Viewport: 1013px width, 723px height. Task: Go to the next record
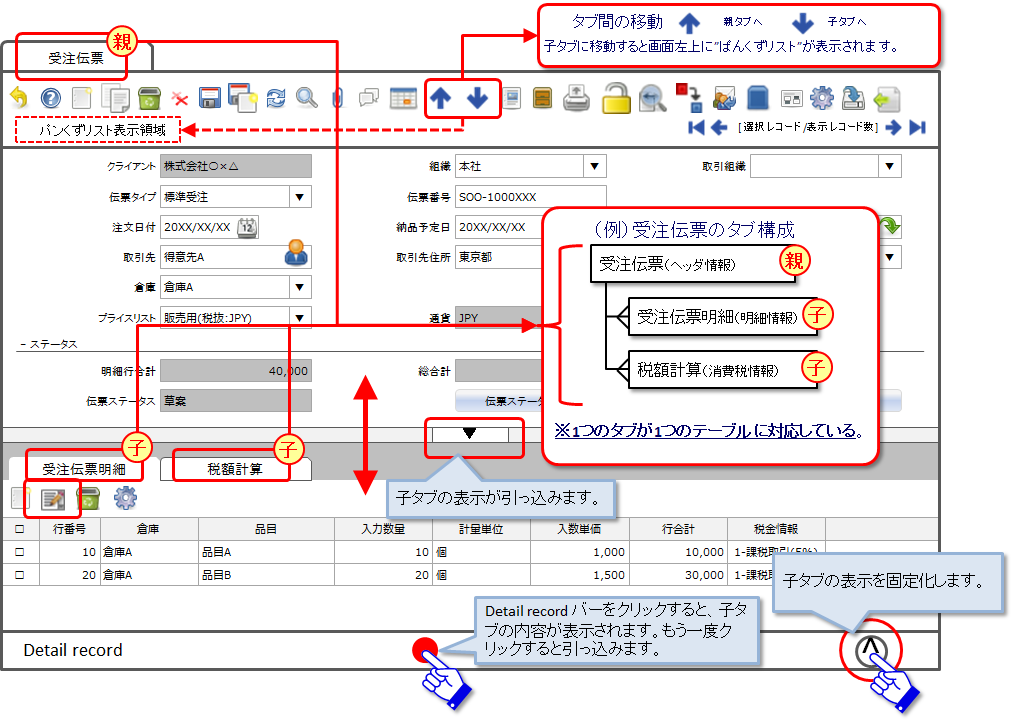tap(893, 127)
